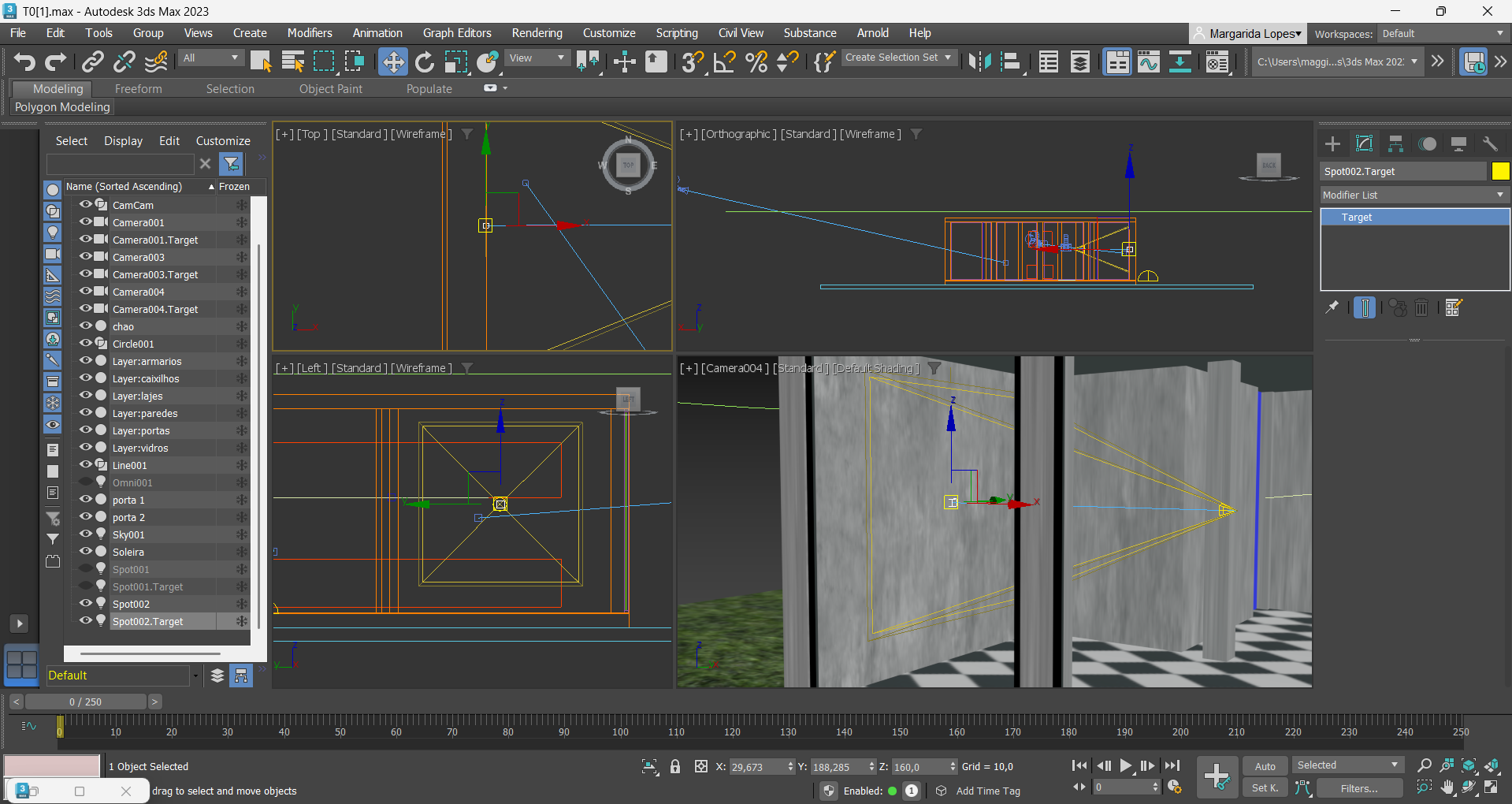
Task: Click the Select and Move tool
Action: point(392,61)
